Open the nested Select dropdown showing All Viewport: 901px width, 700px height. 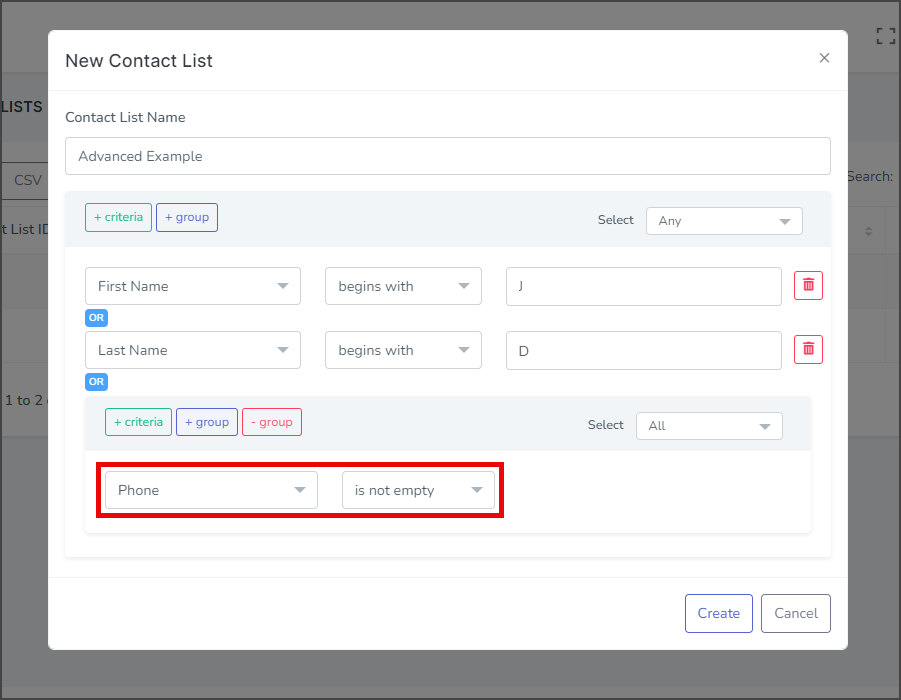point(709,426)
